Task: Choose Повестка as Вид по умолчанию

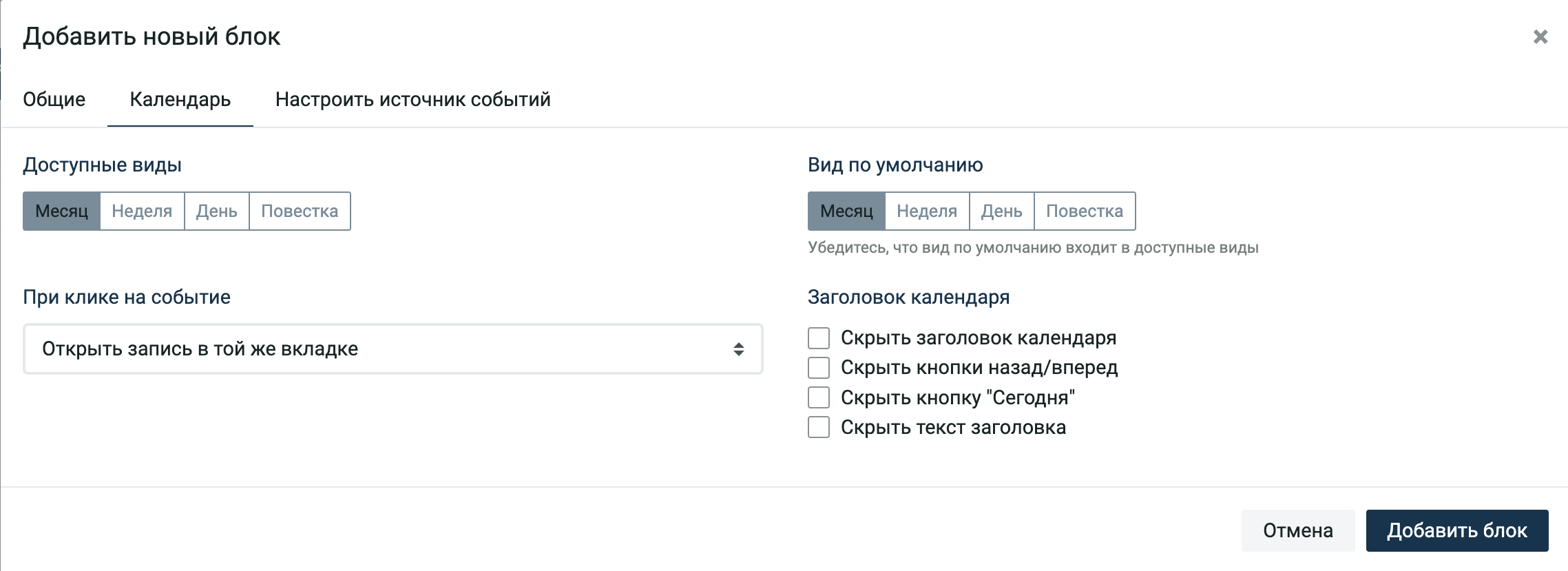Action: click(x=1085, y=211)
